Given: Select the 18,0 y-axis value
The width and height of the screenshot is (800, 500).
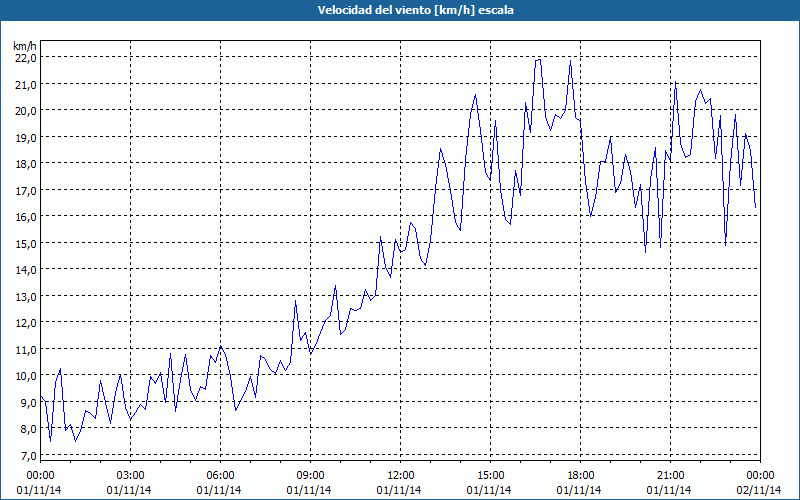Looking at the screenshot, I should [x=26, y=164].
